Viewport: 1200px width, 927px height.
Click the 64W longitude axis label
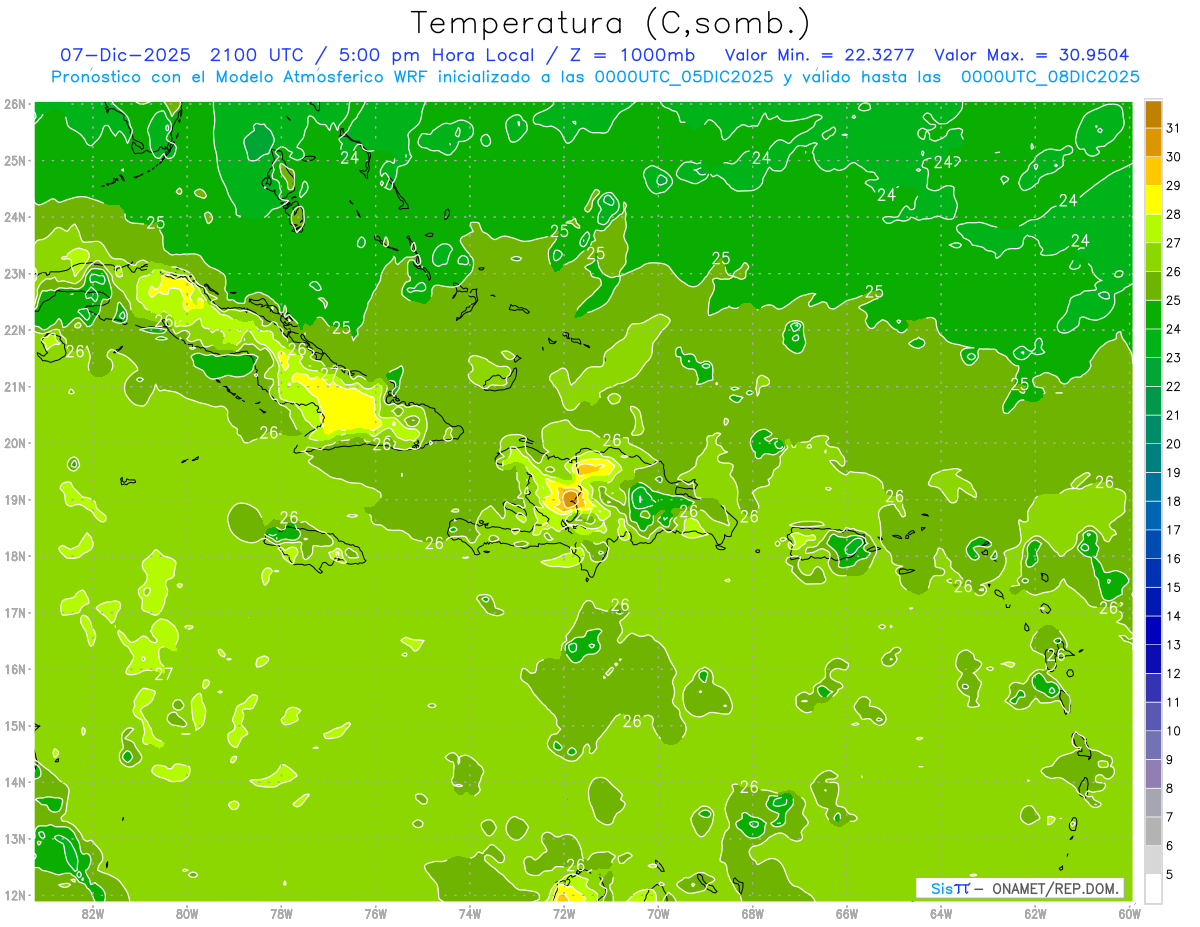[941, 913]
